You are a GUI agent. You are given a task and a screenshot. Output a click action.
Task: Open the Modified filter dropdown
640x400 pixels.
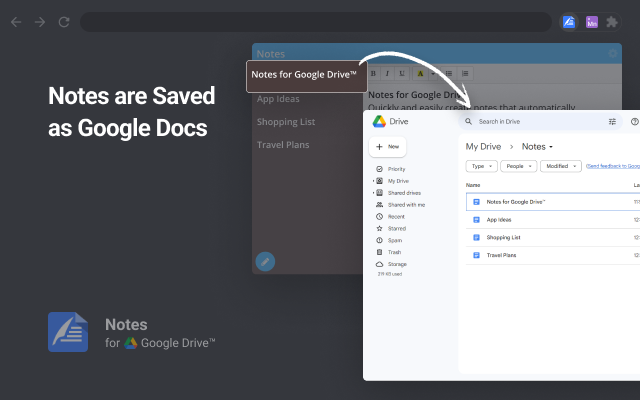561,166
